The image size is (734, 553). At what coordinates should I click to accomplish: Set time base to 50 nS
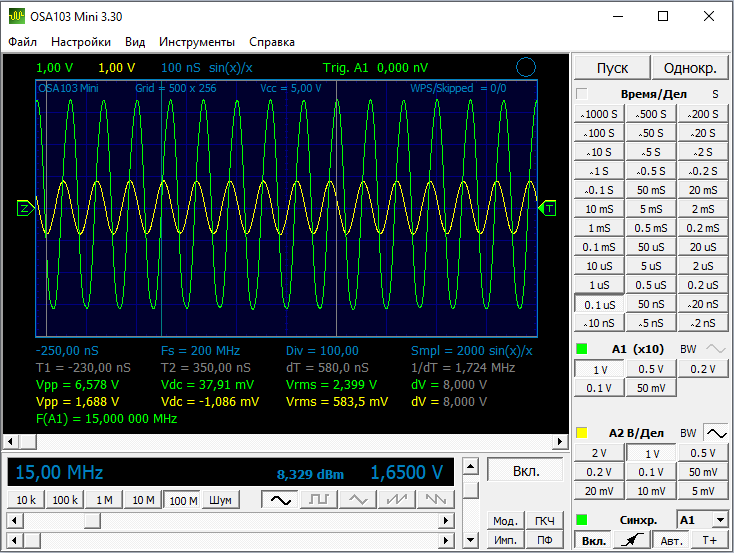[x=650, y=304]
